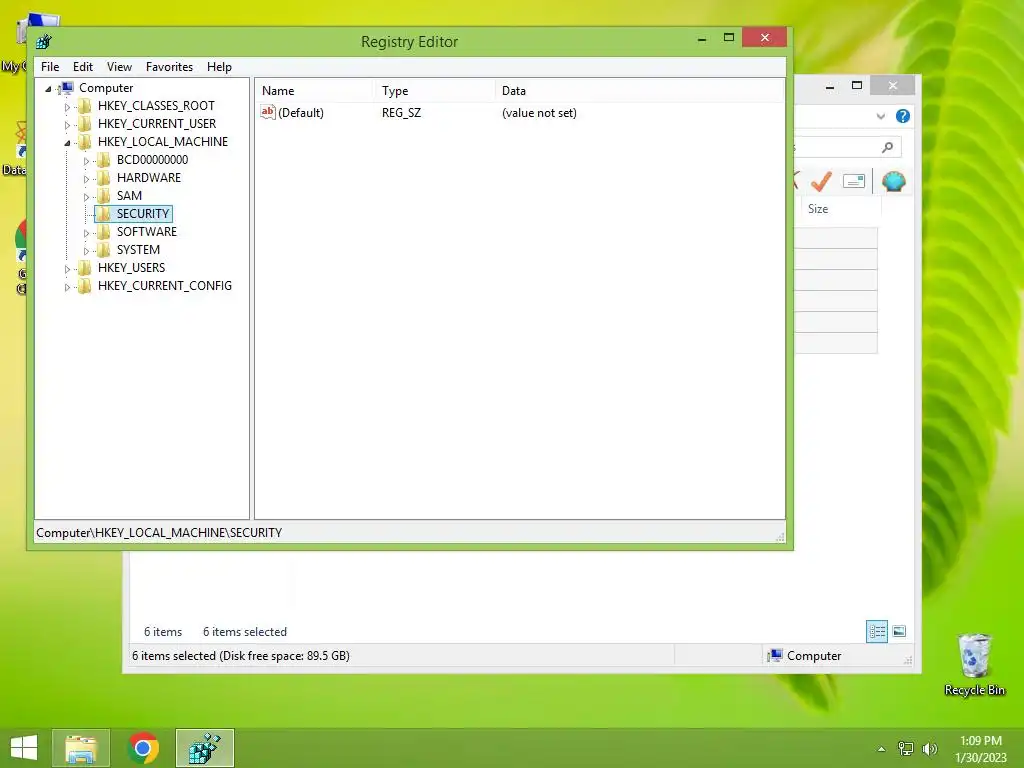Collapse the Computer root node
The height and width of the screenshot is (768, 1024).
48,89
